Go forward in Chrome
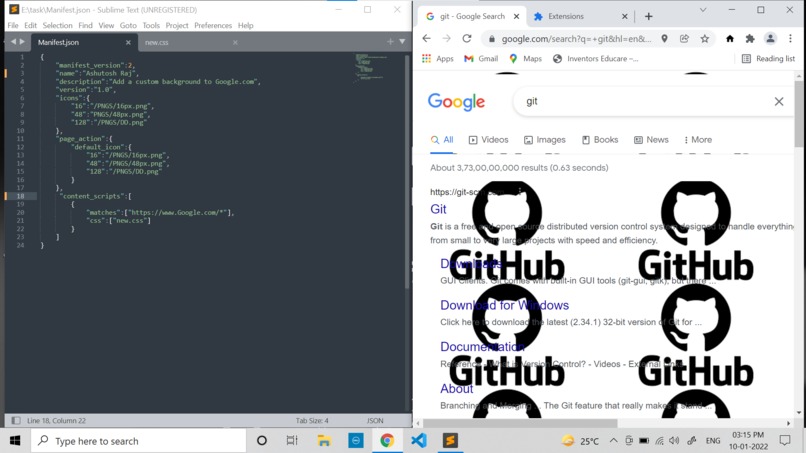Viewport: 806px width, 453px height. [x=446, y=39]
